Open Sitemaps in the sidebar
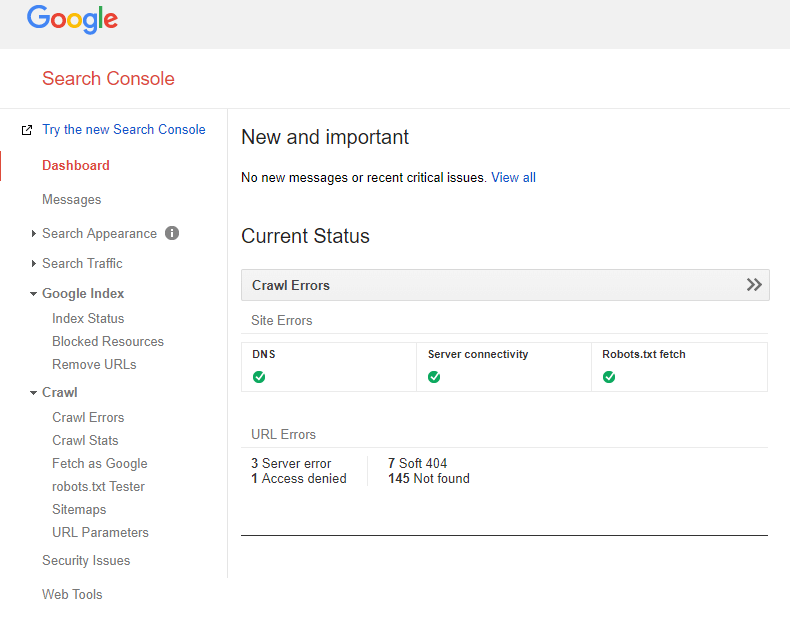 79,509
